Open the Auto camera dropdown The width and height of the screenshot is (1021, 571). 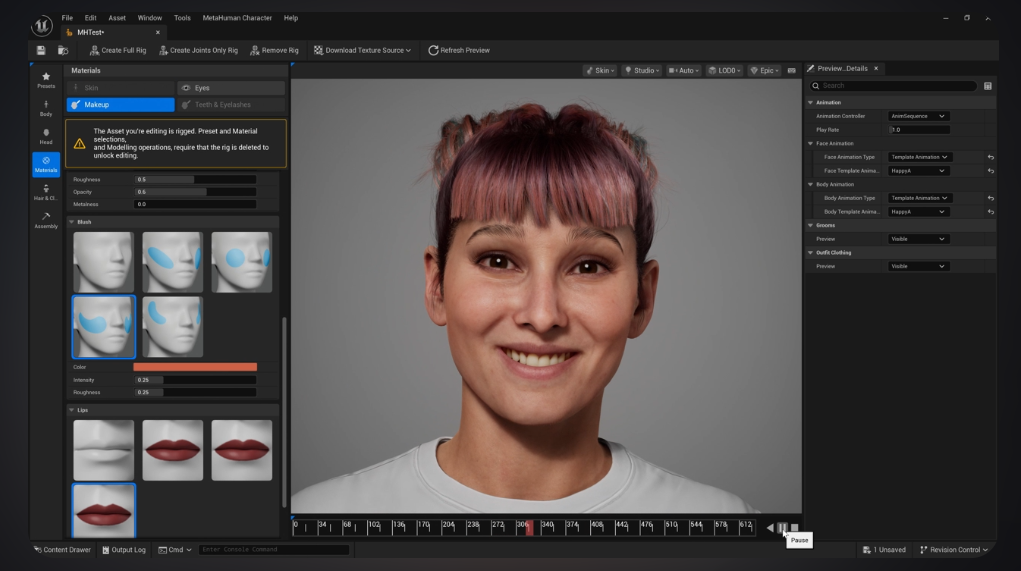coord(683,70)
